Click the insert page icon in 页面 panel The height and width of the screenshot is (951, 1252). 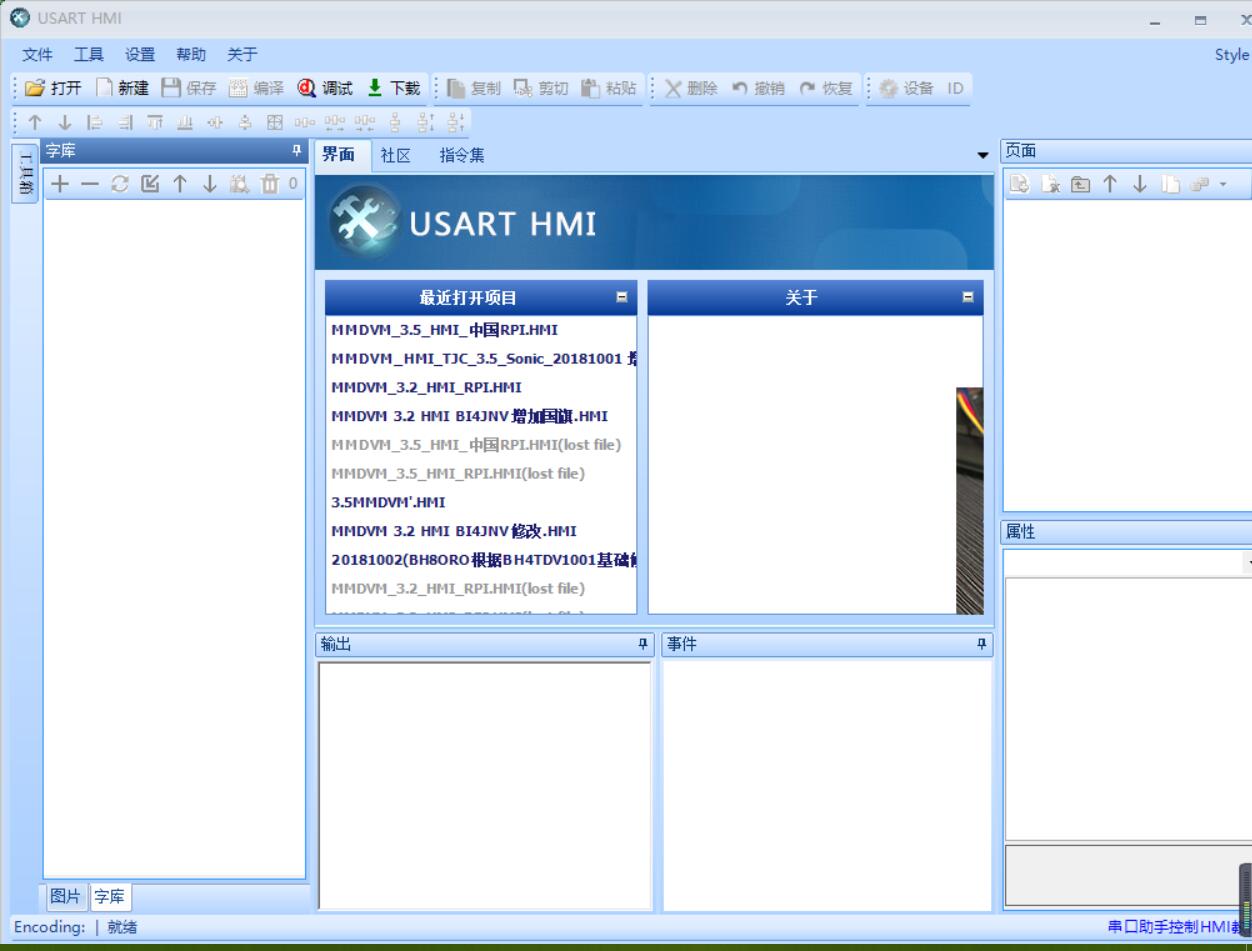pos(1080,184)
